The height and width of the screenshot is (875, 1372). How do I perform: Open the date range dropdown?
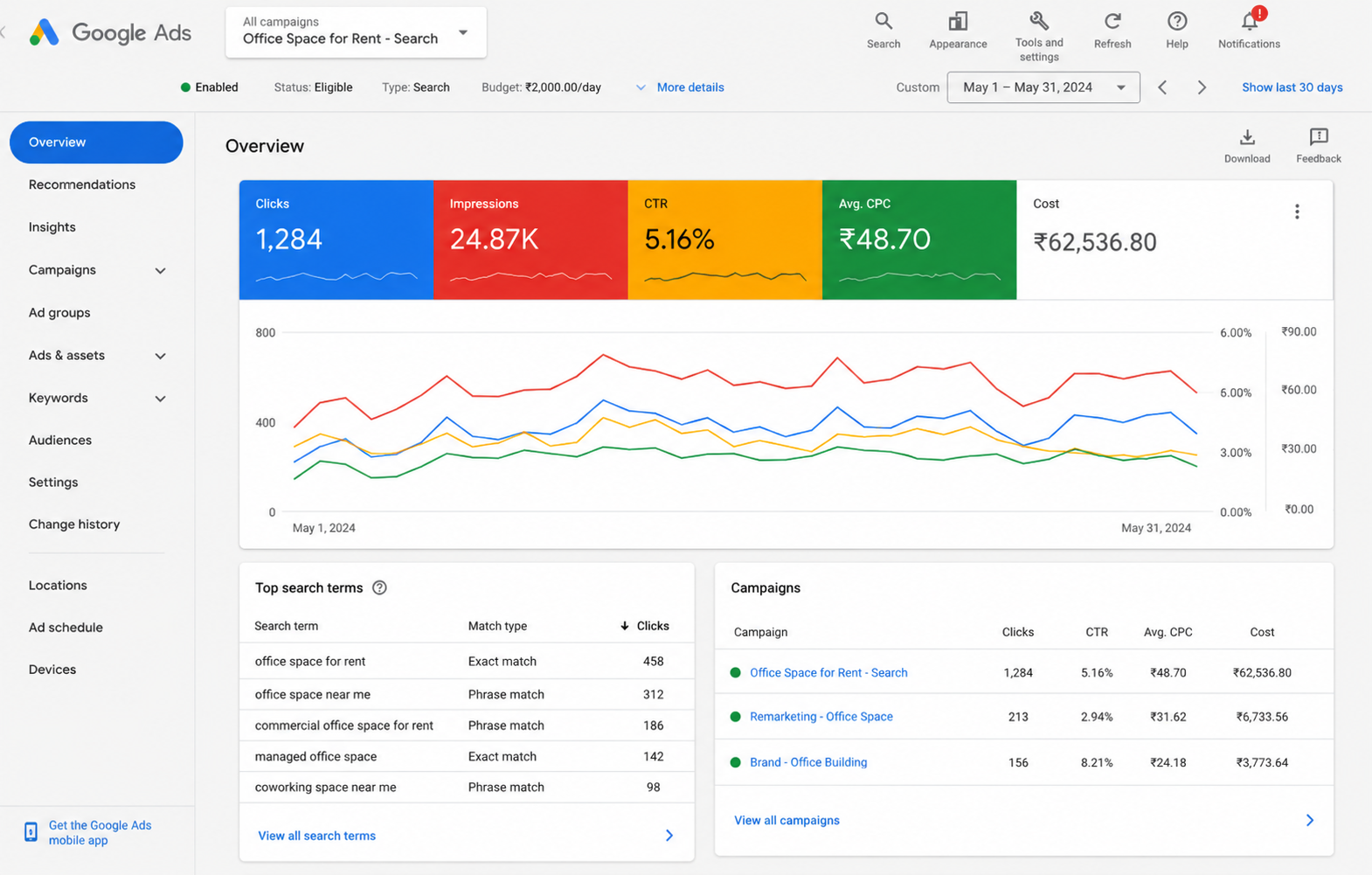click(1043, 87)
